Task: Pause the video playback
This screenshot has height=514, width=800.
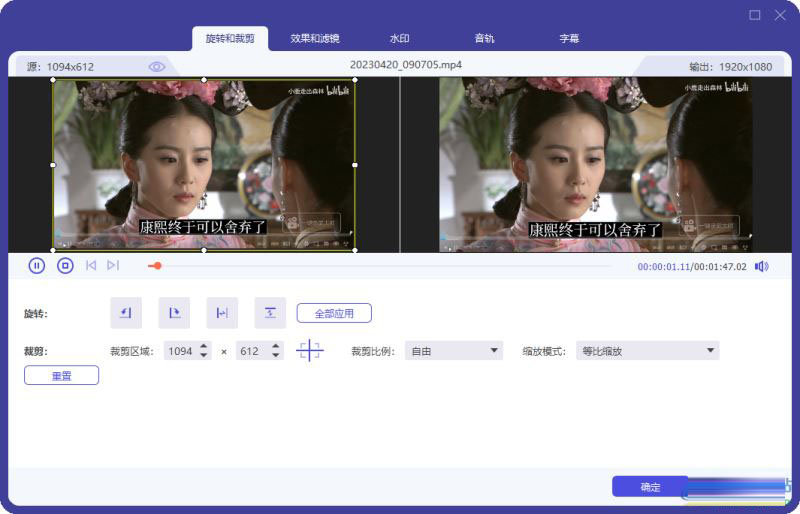Action: pos(37,265)
